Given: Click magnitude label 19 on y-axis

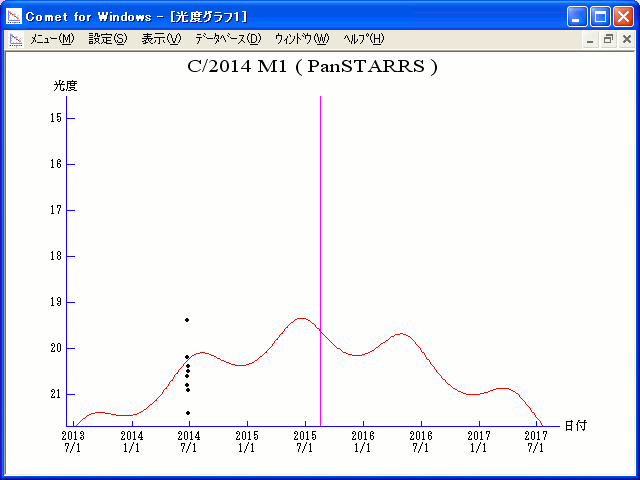Looking at the screenshot, I should [56, 302].
